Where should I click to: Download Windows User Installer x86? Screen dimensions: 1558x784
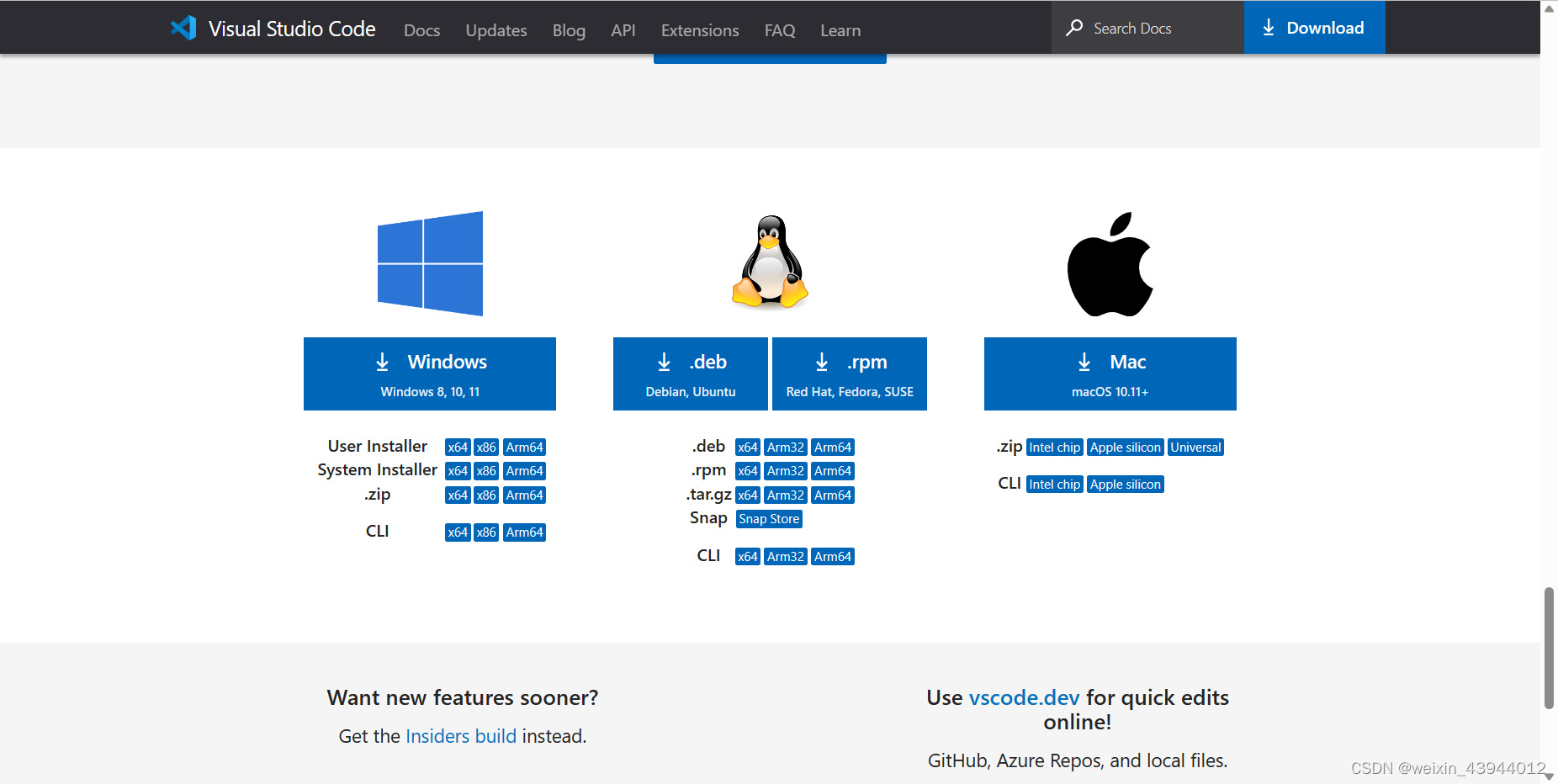click(x=486, y=448)
